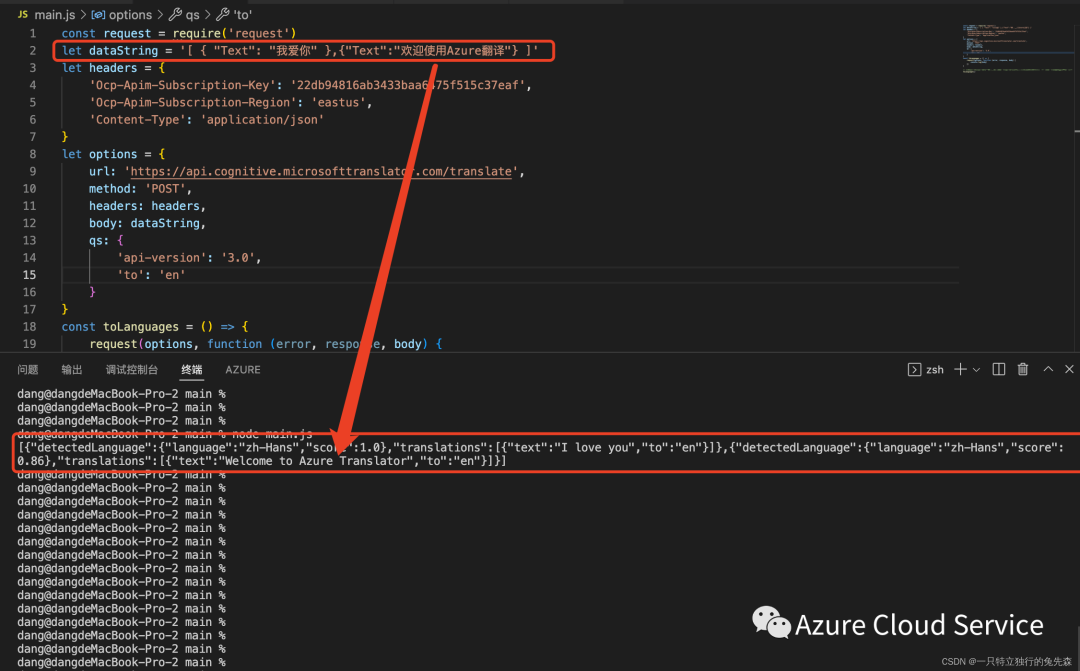This screenshot has height=671, width=1080.
Task: Split the terminal with the split icon
Action: tap(999, 369)
